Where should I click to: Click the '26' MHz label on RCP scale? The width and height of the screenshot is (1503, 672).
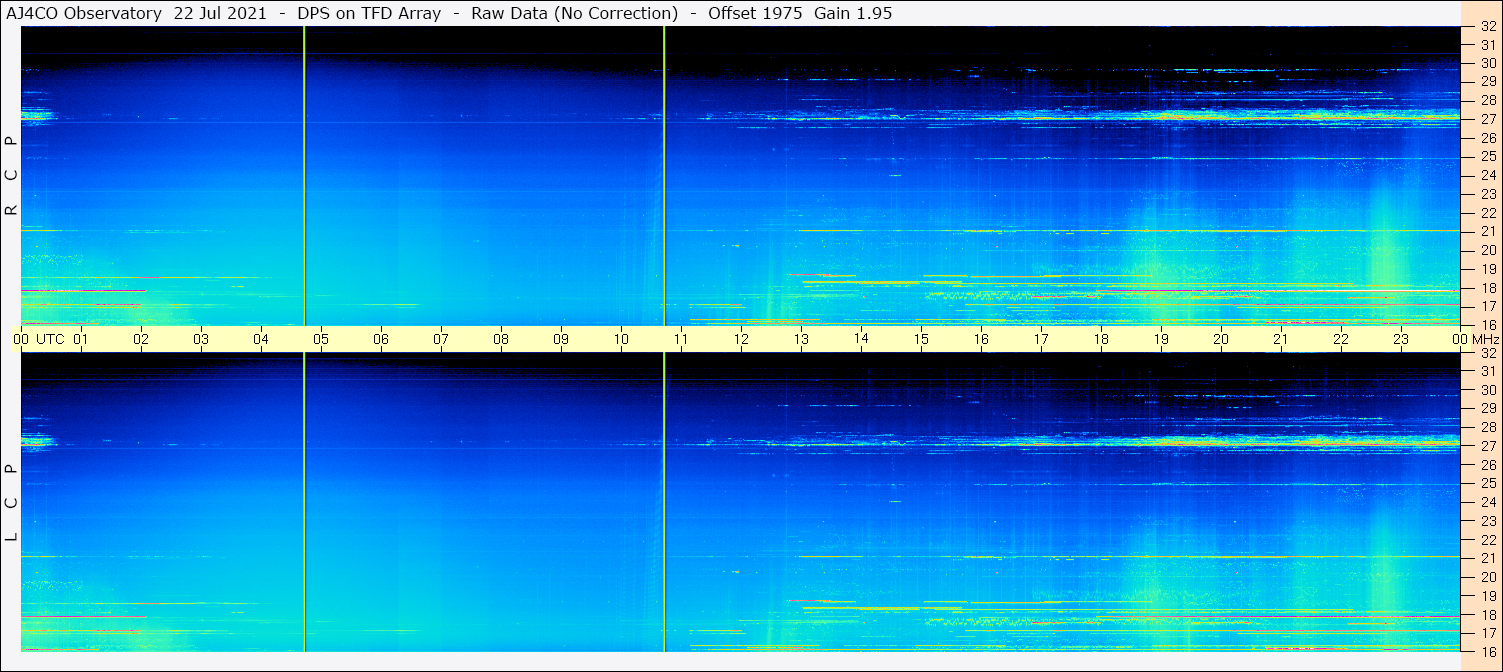click(x=1488, y=138)
